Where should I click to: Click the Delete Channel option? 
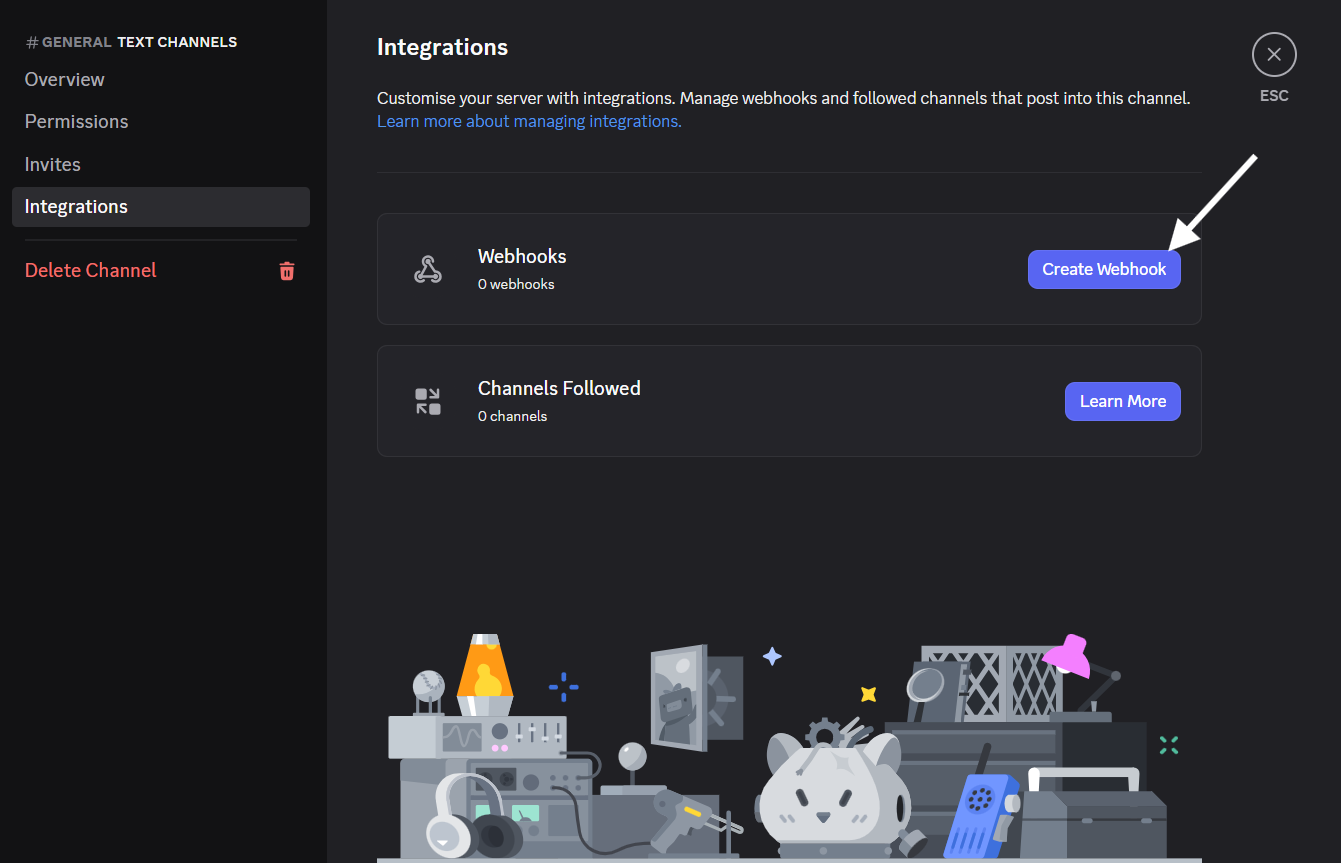coord(90,270)
